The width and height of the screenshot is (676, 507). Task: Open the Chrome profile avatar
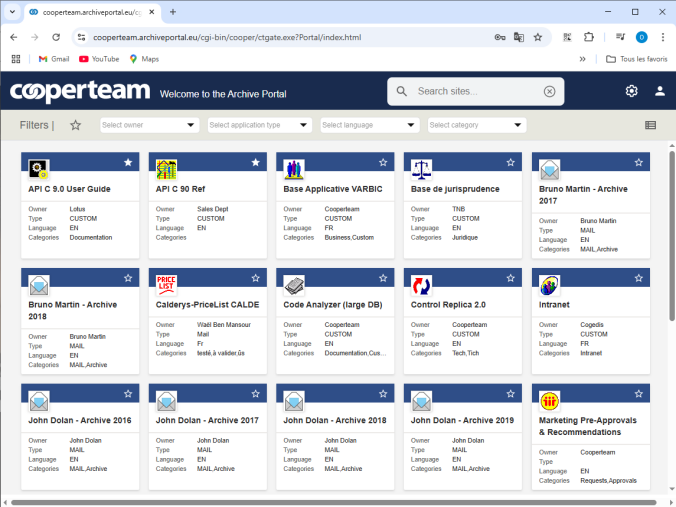(642, 37)
